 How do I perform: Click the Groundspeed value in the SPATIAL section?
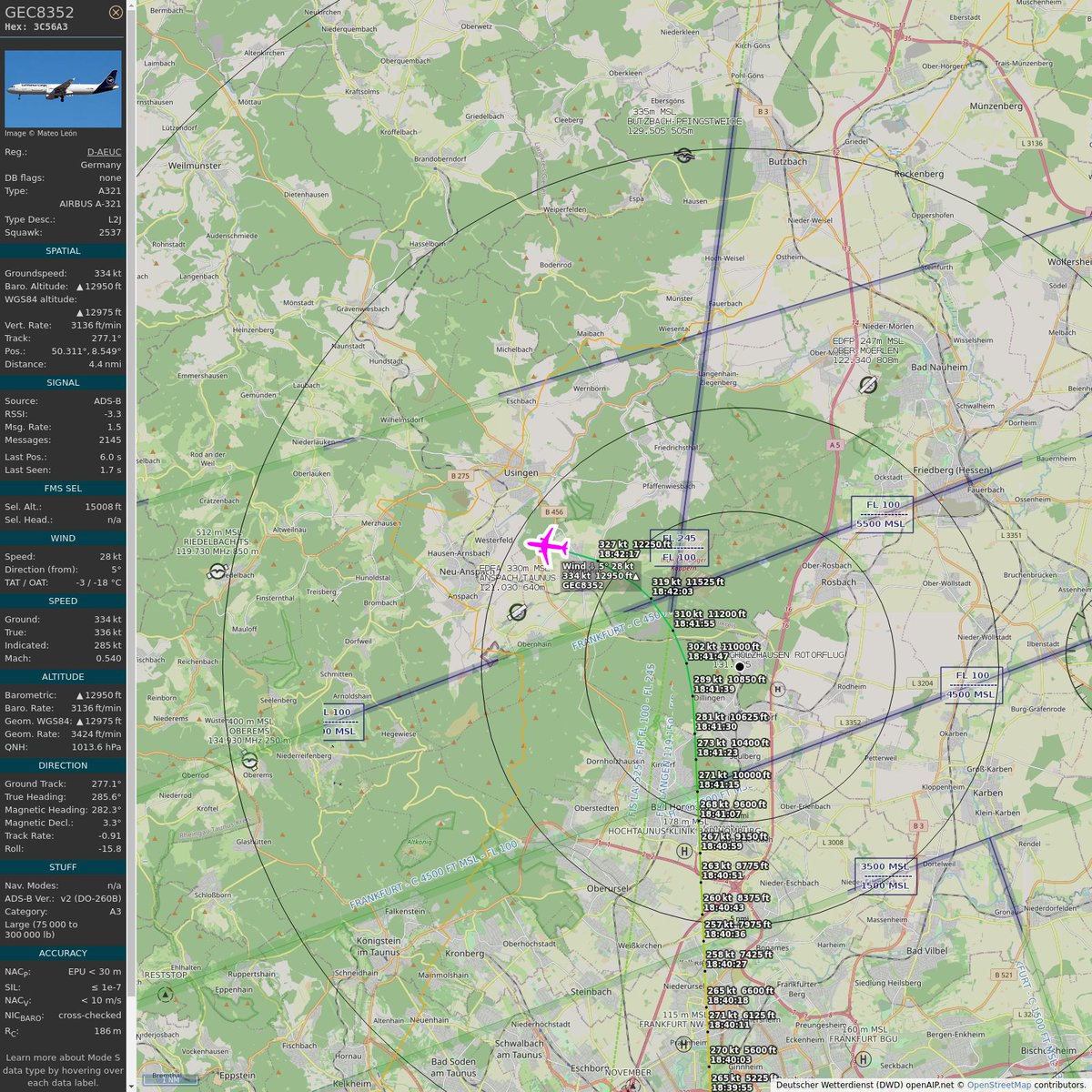[107, 274]
